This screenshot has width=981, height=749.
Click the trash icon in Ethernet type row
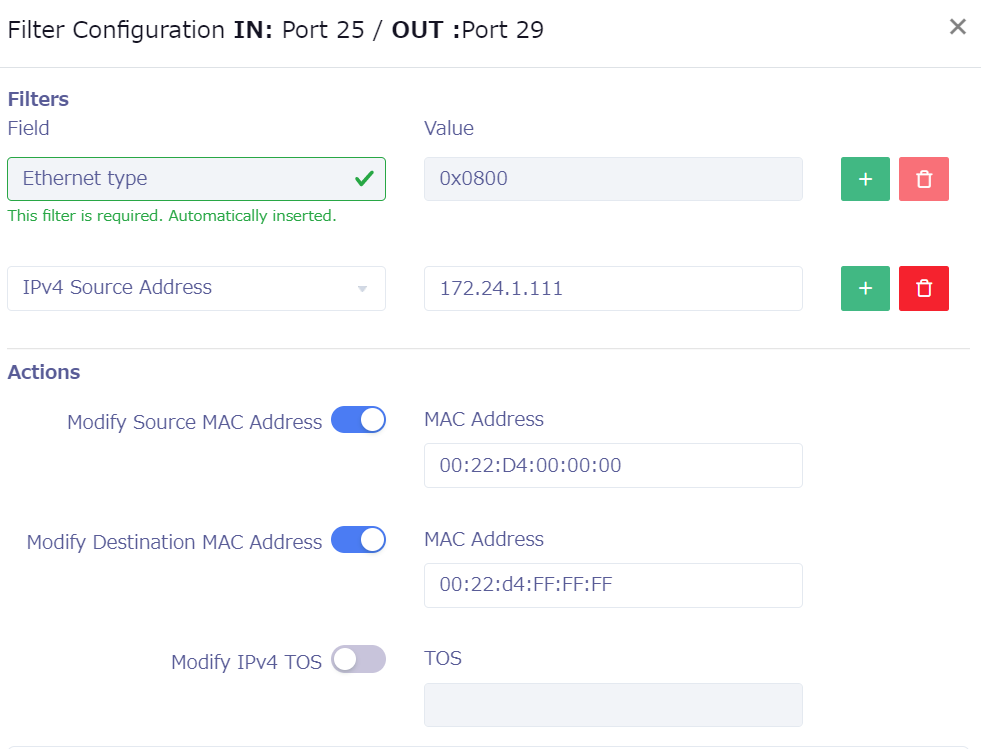click(924, 179)
